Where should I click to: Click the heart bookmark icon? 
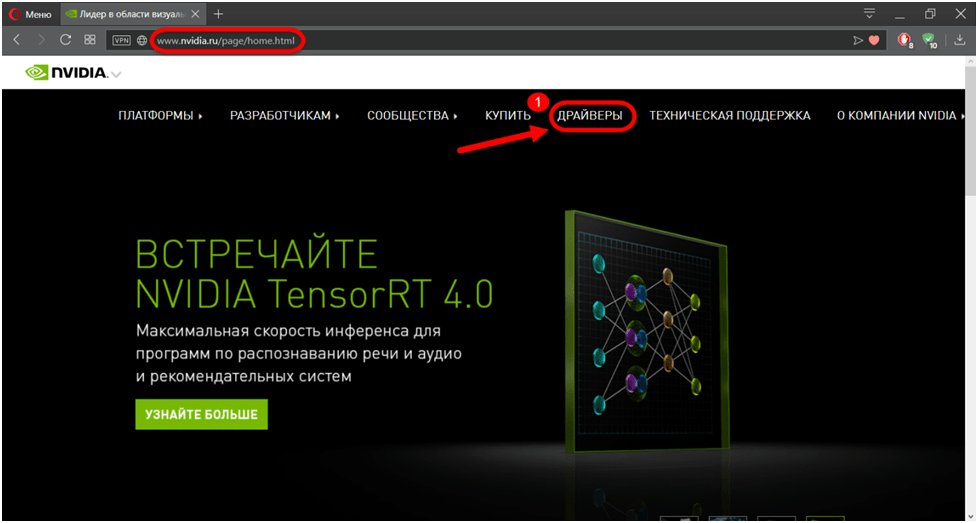873,40
